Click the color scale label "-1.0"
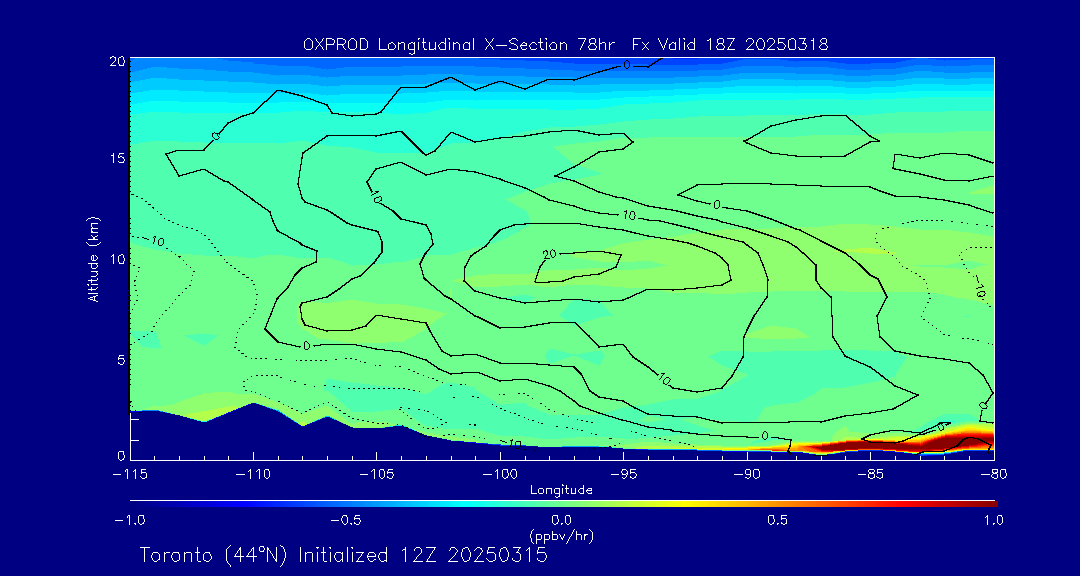The image size is (1080, 576). pyautogui.click(x=130, y=520)
